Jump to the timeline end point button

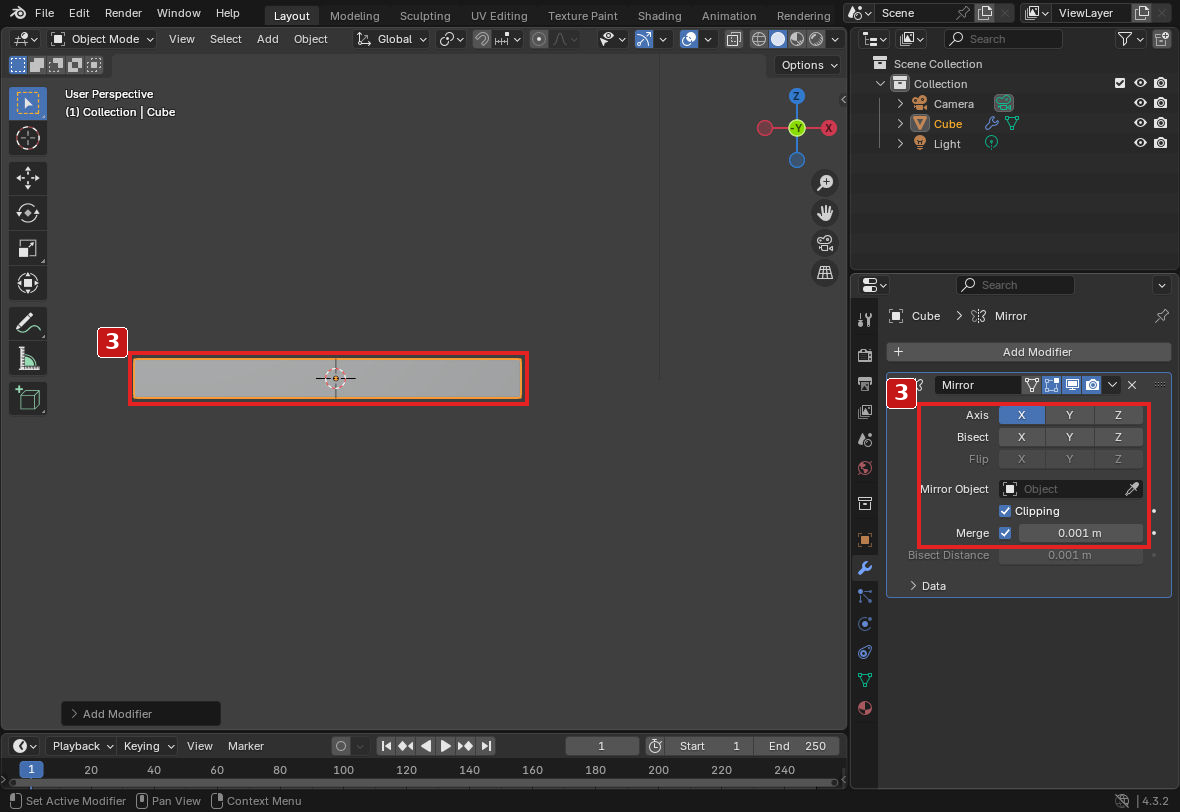click(x=486, y=747)
